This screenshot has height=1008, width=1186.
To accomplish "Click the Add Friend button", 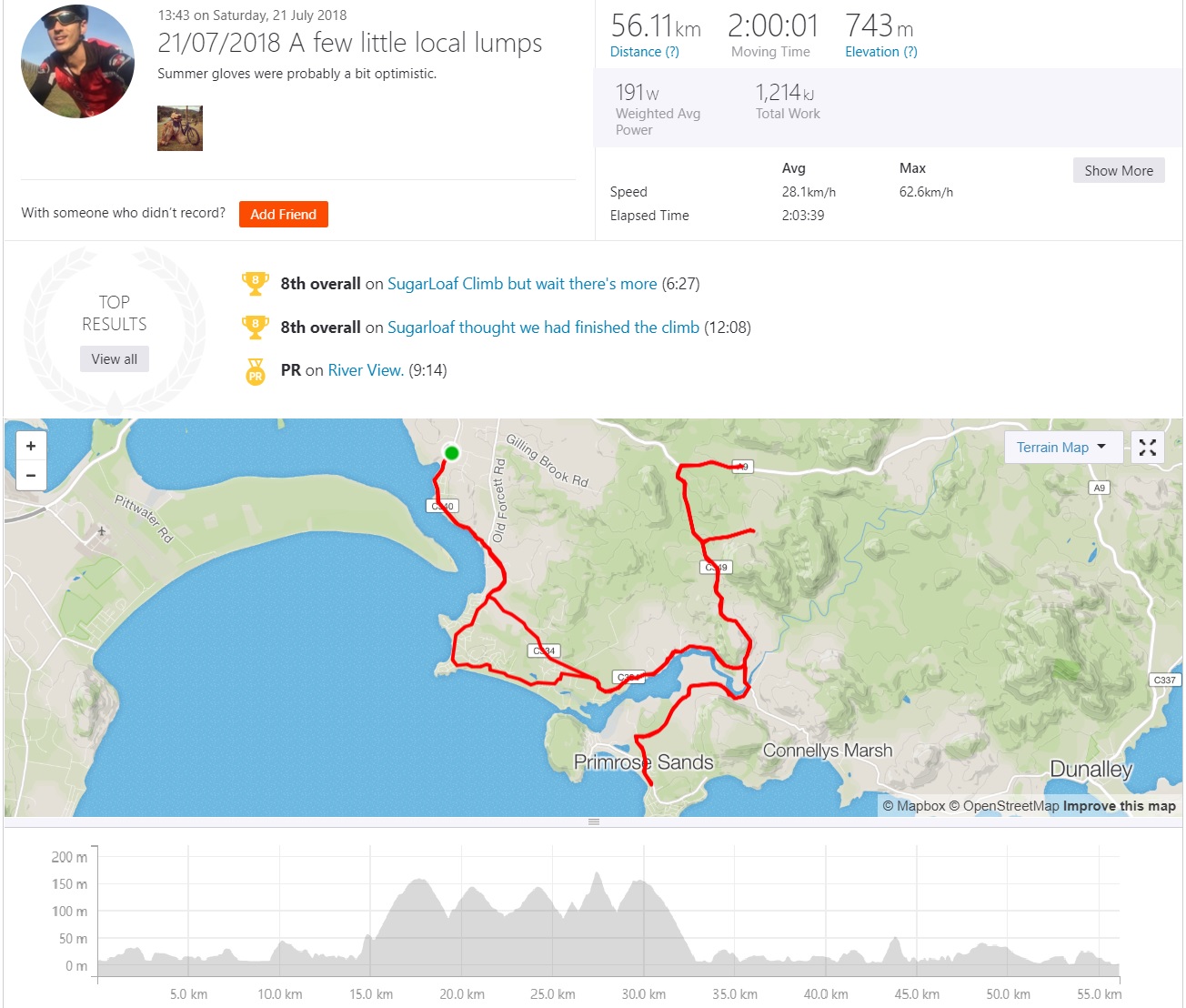I will point(283,214).
